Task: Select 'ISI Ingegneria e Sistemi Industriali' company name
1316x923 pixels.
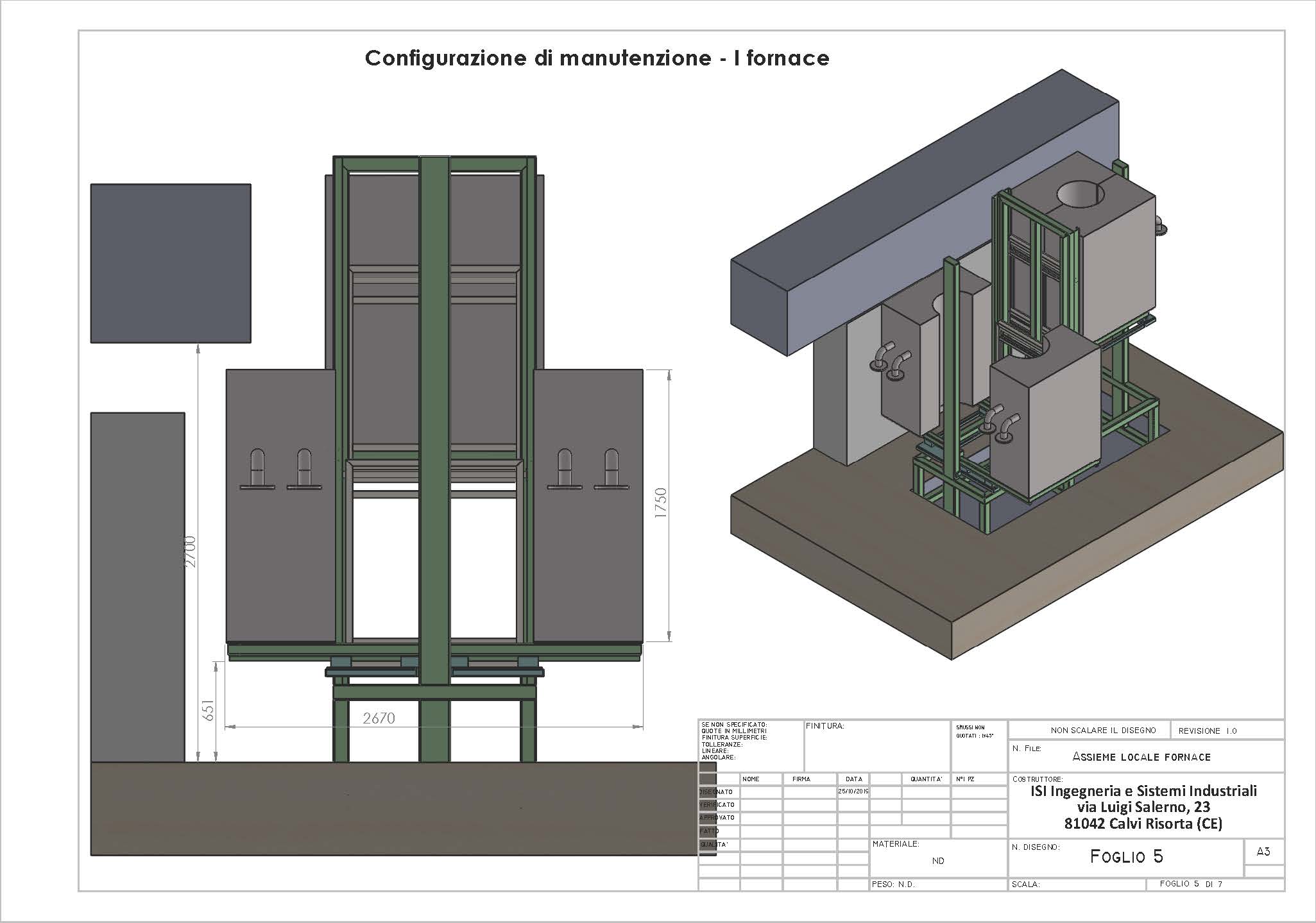Action: [1143, 792]
